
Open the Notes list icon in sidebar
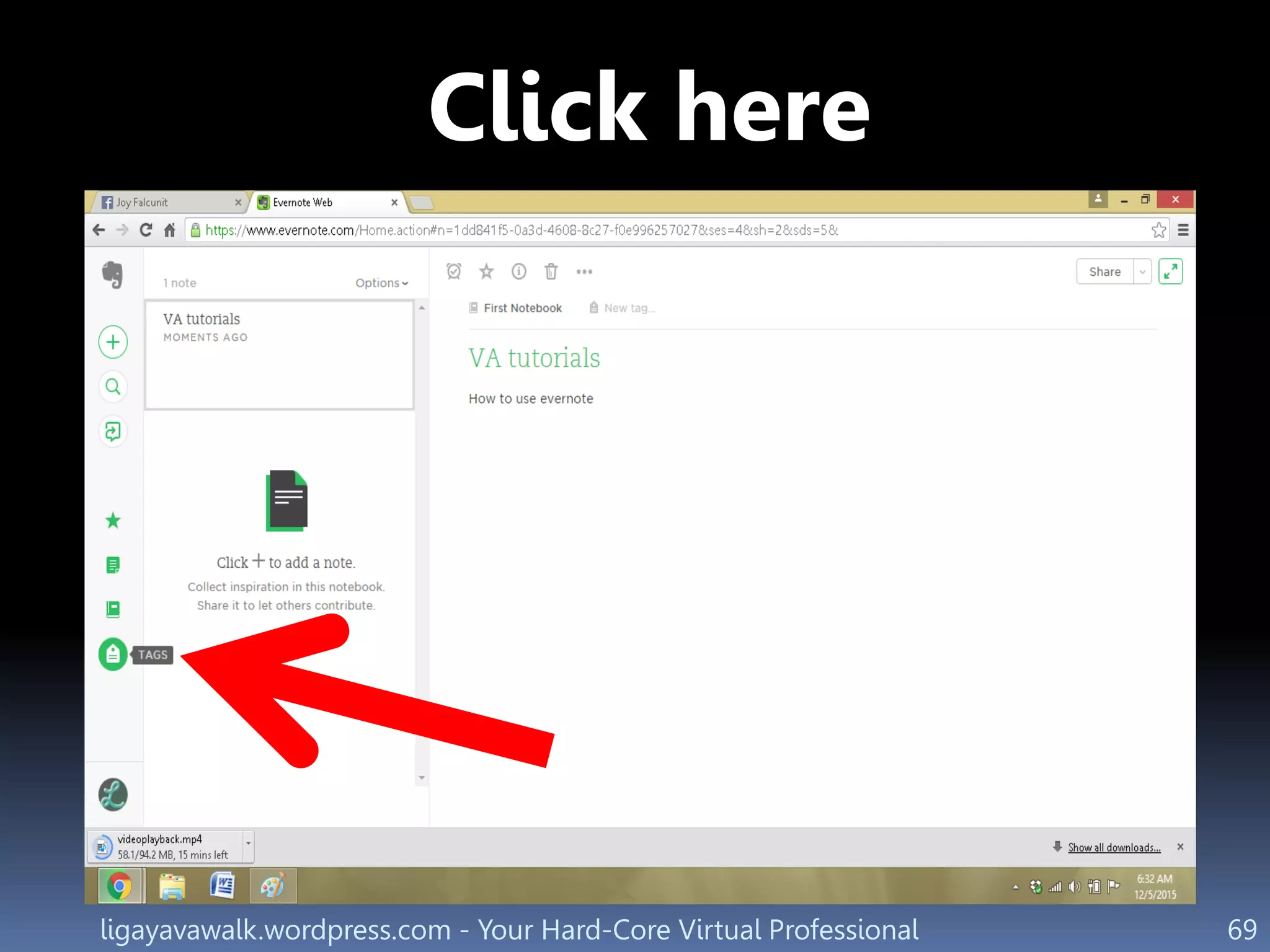113,565
